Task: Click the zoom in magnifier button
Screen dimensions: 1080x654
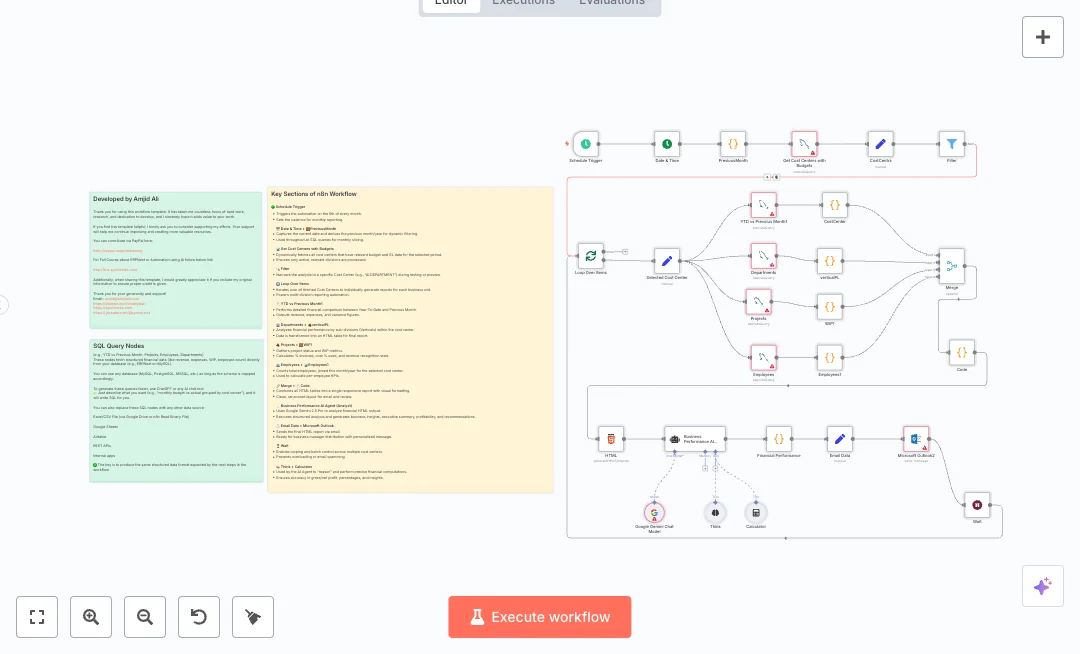Action: pos(91,617)
